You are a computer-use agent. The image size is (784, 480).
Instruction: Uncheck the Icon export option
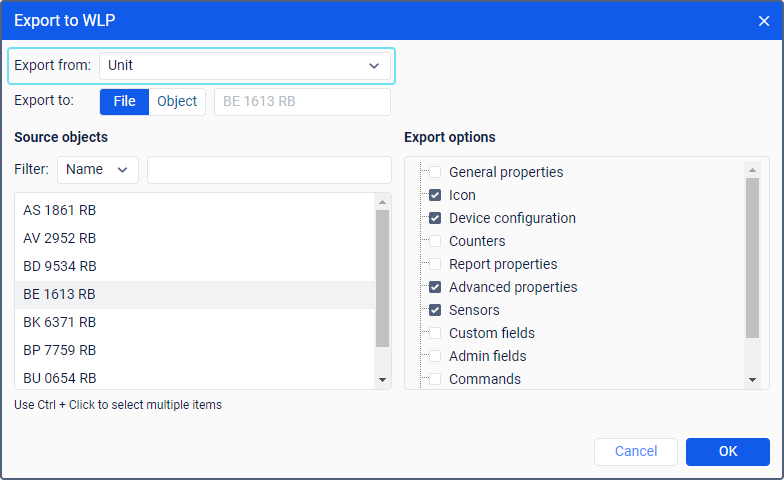click(x=435, y=195)
